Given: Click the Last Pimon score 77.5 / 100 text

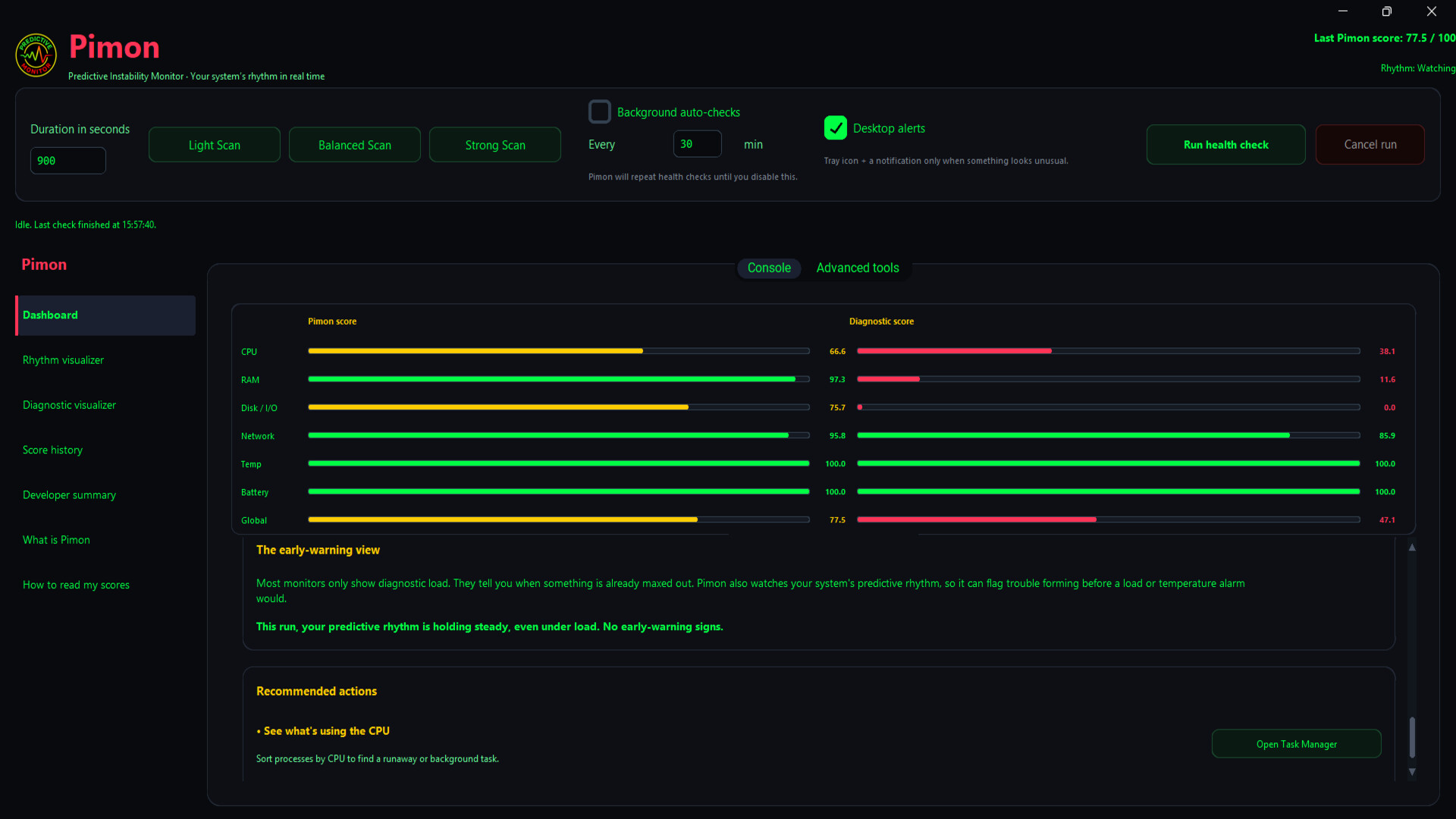Looking at the screenshot, I should [1384, 38].
